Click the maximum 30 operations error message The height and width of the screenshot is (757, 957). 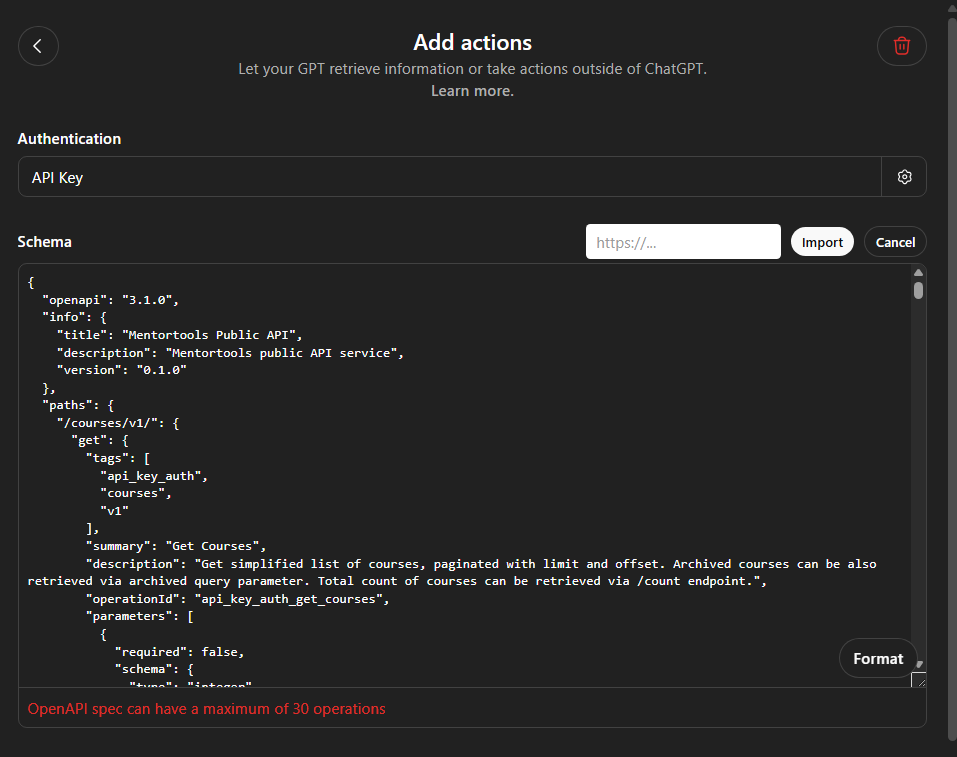click(x=206, y=709)
